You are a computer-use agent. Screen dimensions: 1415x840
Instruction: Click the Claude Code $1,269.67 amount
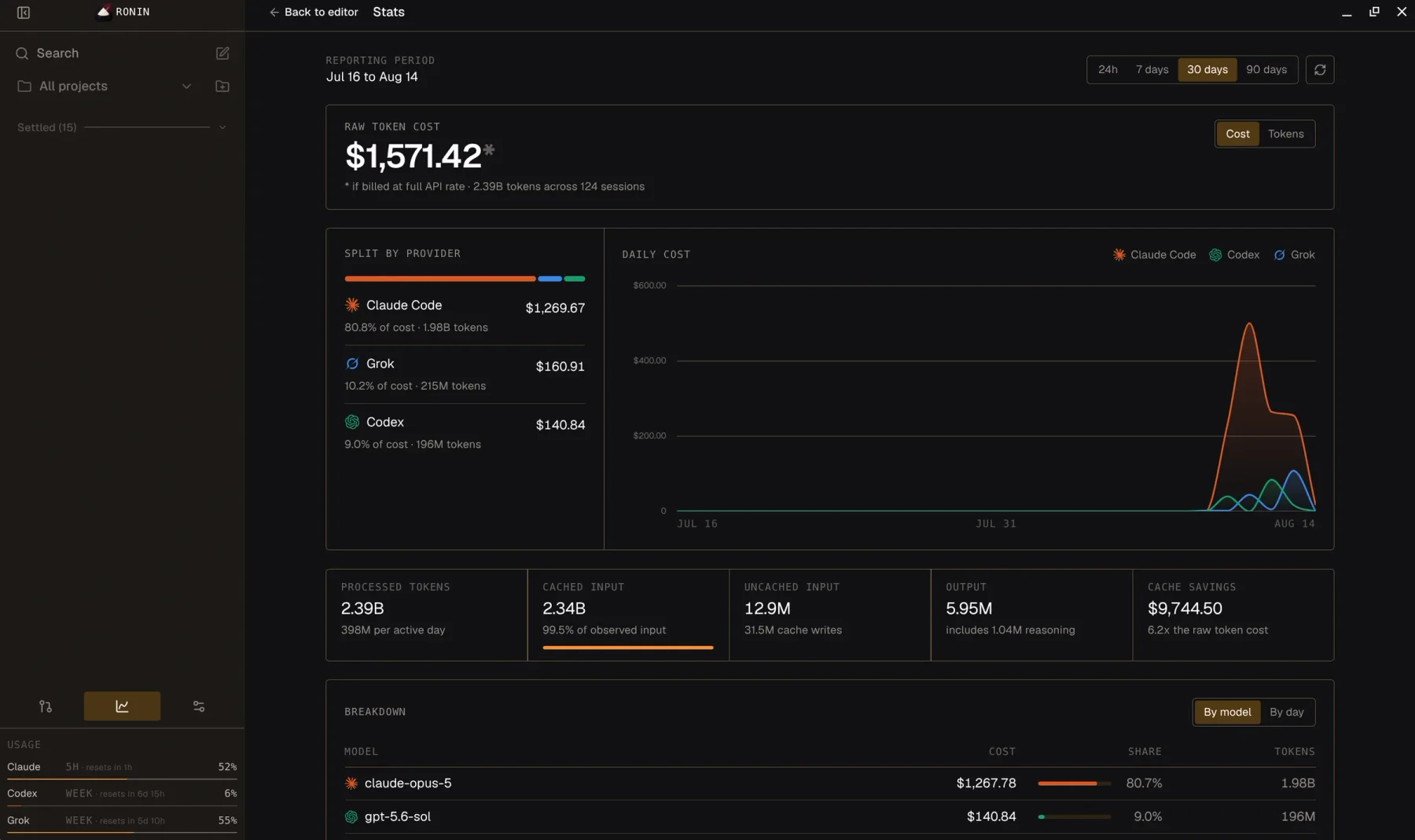click(x=555, y=308)
